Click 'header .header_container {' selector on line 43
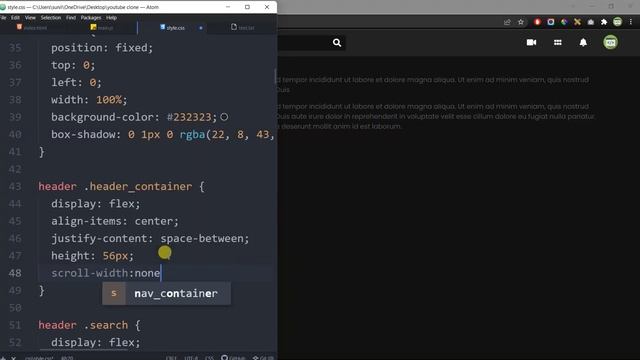Image resolution: width=640 pixels, height=360 pixels. (121, 187)
